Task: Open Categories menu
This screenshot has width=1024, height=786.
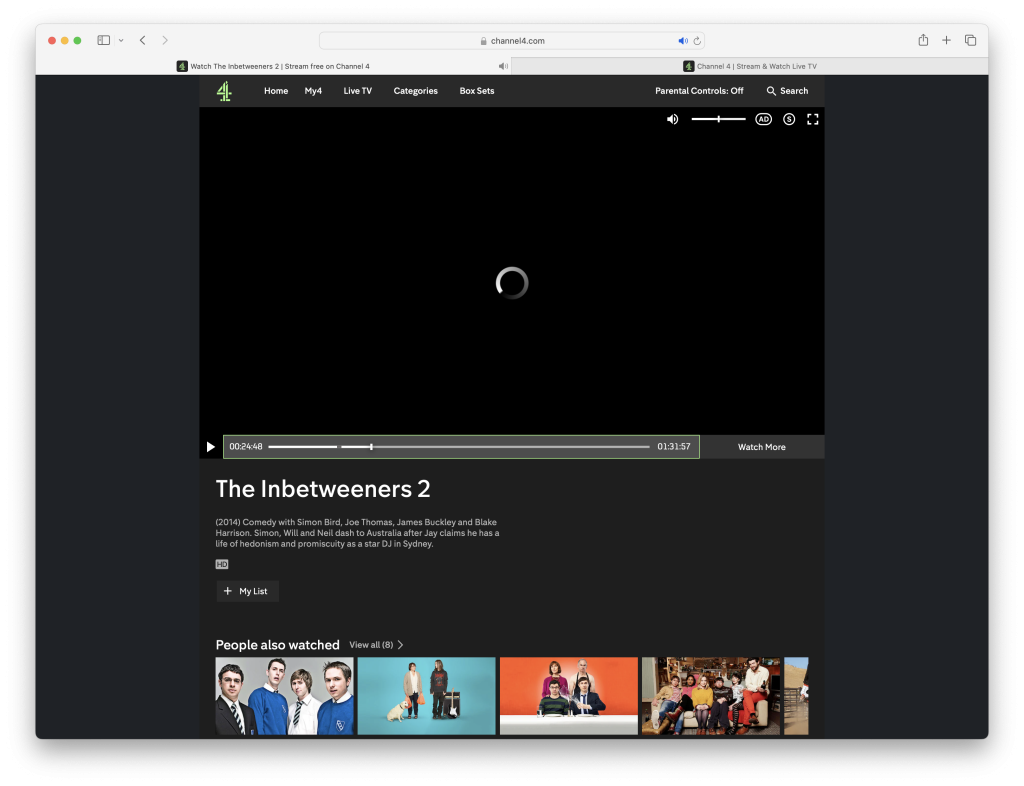Action: (415, 91)
